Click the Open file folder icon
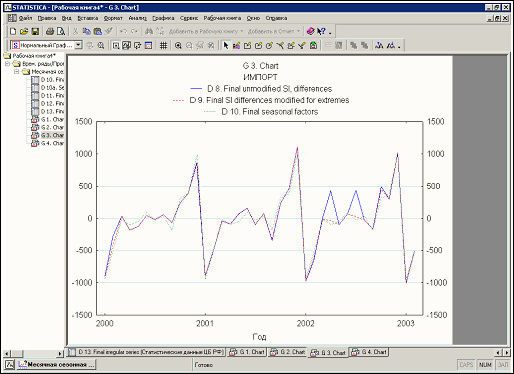Image resolution: width=514 pixels, height=374 pixels. (24, 31)
